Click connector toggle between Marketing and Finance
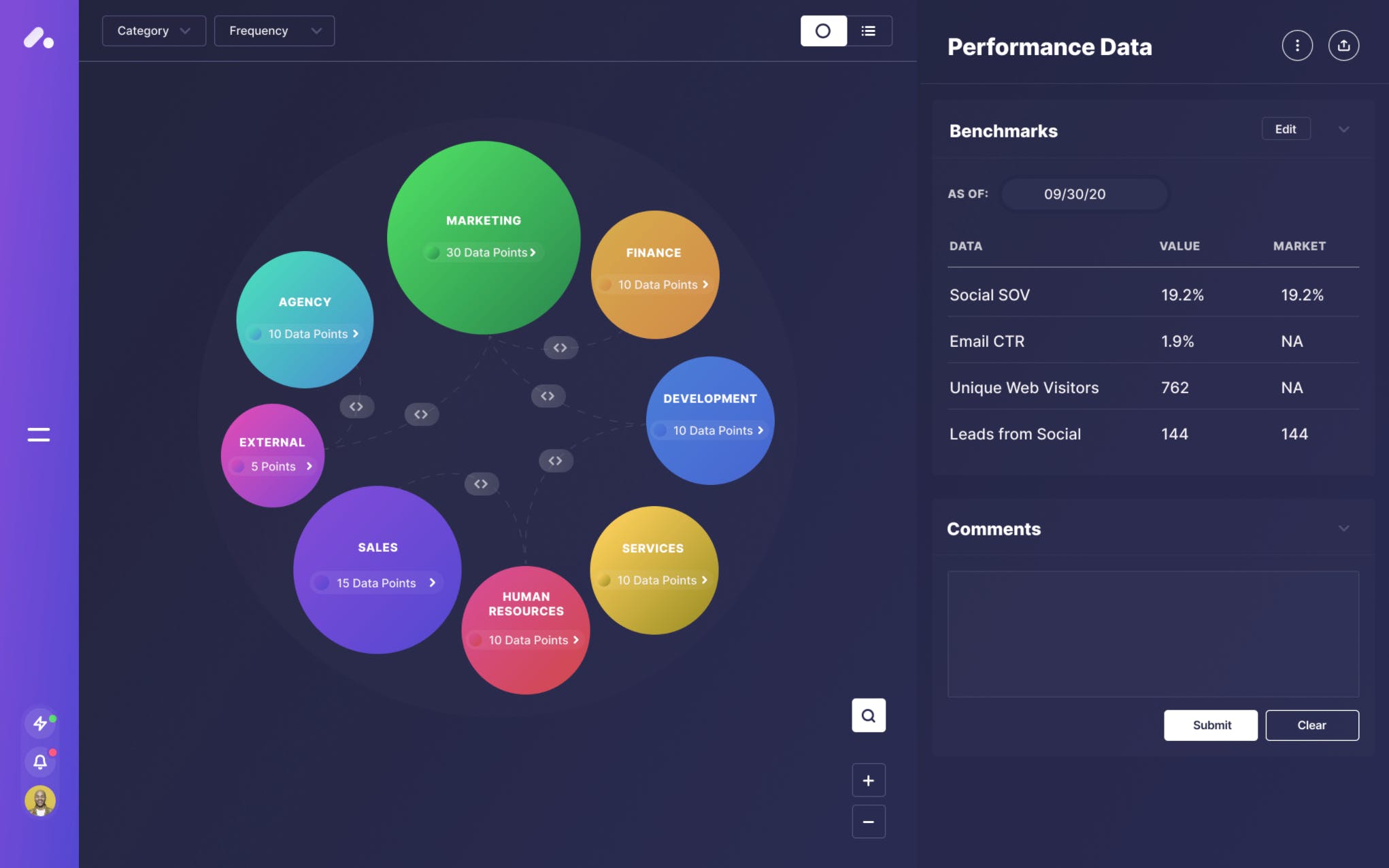1389x868 pixels. 560,348
